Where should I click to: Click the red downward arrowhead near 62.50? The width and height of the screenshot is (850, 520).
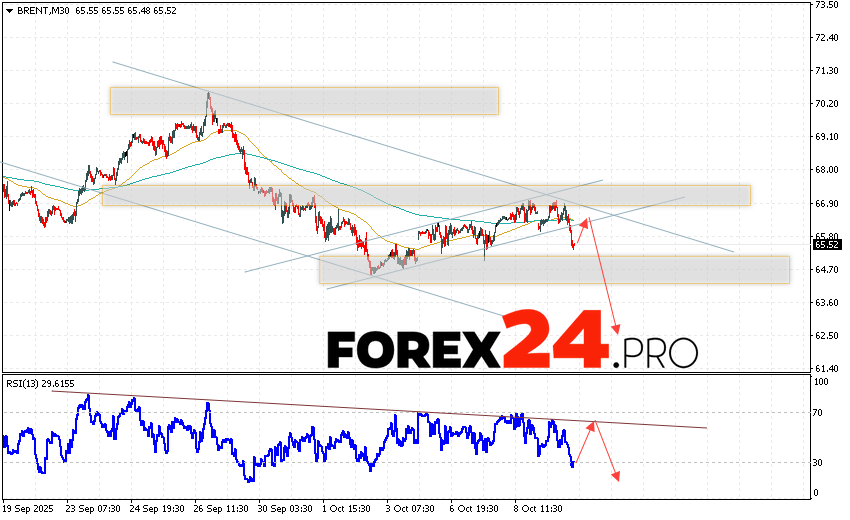[617, 330]
